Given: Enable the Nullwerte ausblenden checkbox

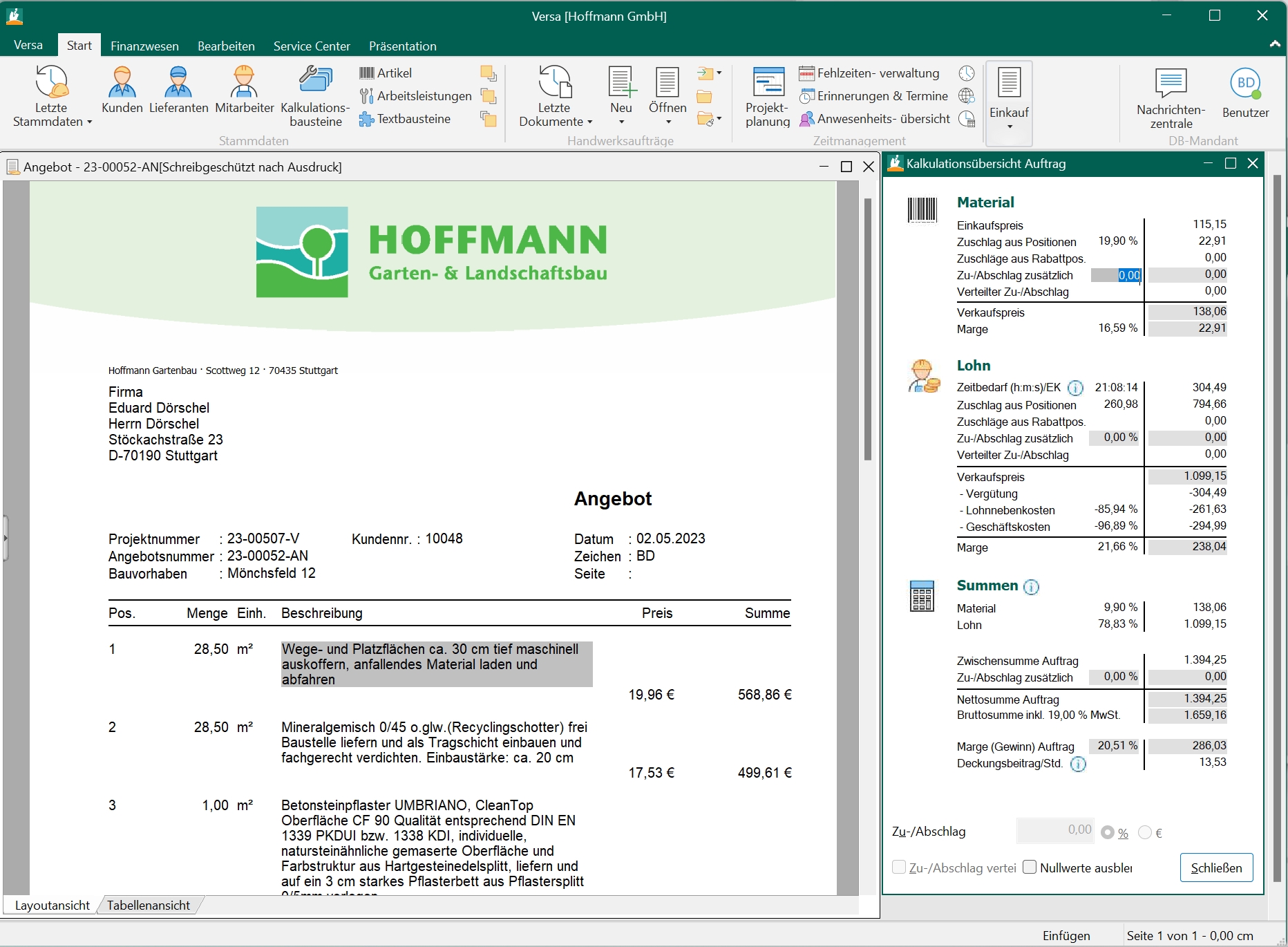Looking at the screenshot, I should pyautogui.click(x=1030, y=868).
